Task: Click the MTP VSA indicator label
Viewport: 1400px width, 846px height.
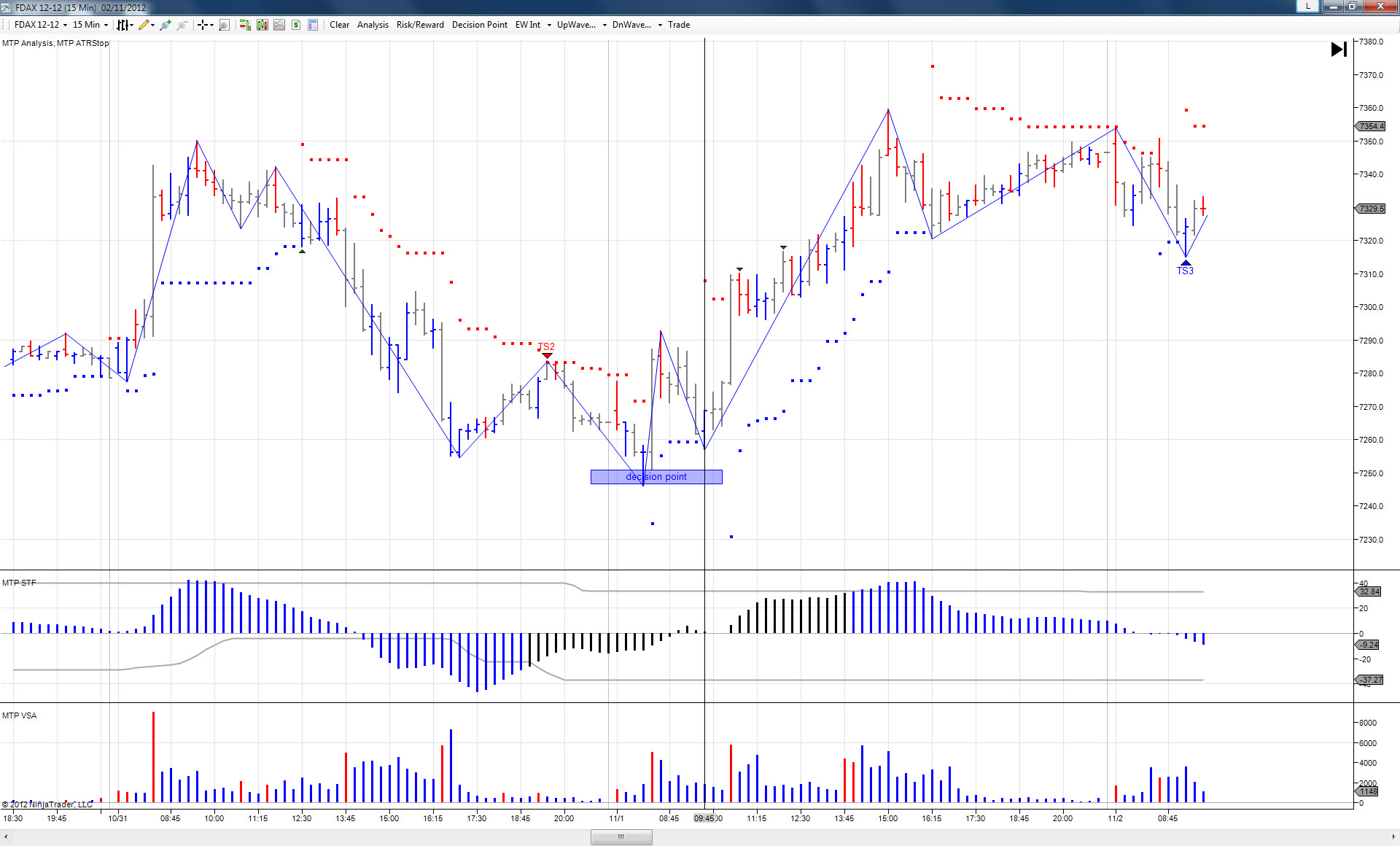Action: [x=20, y=715]
